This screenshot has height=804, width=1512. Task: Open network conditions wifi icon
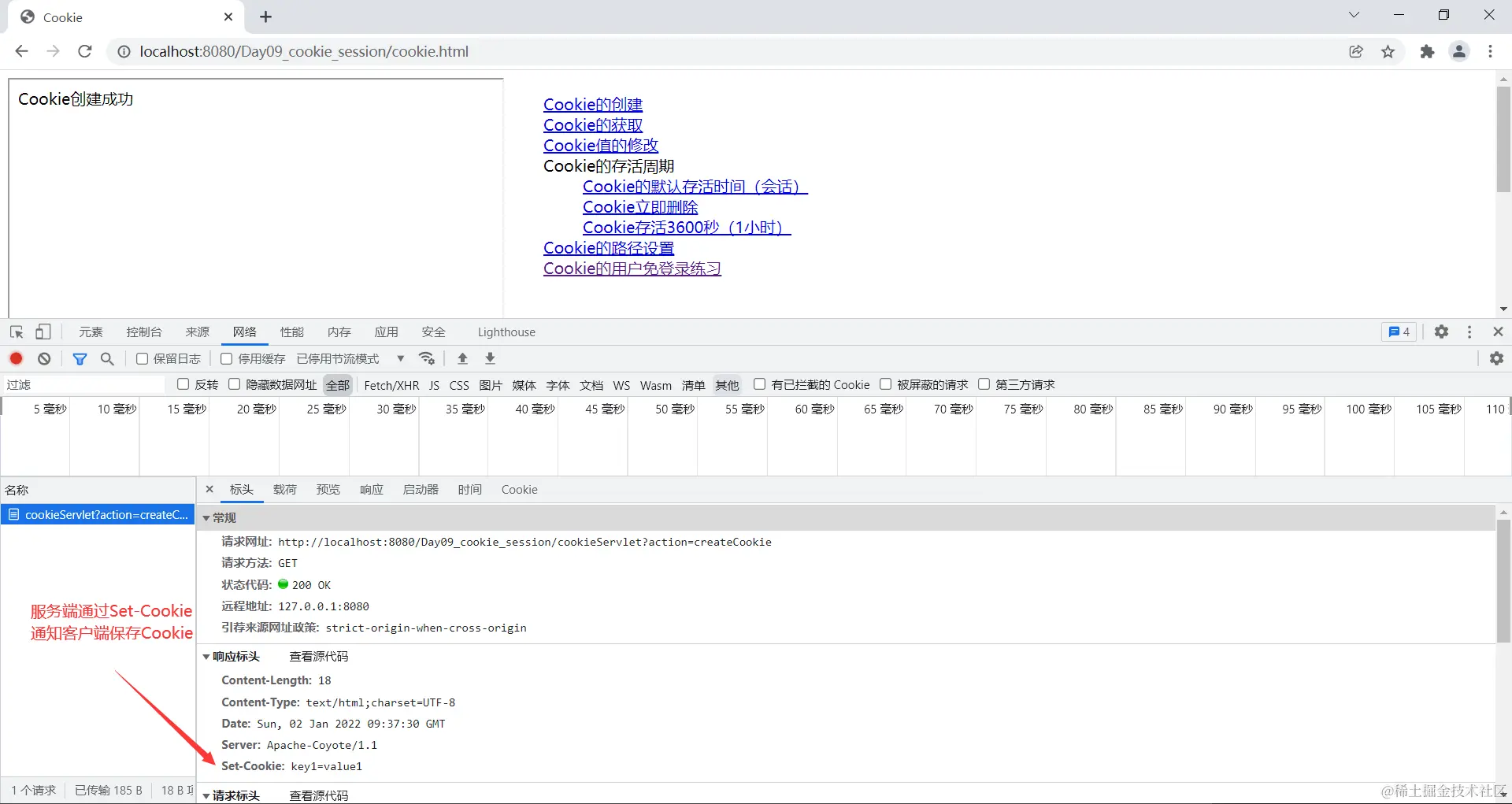427,358
